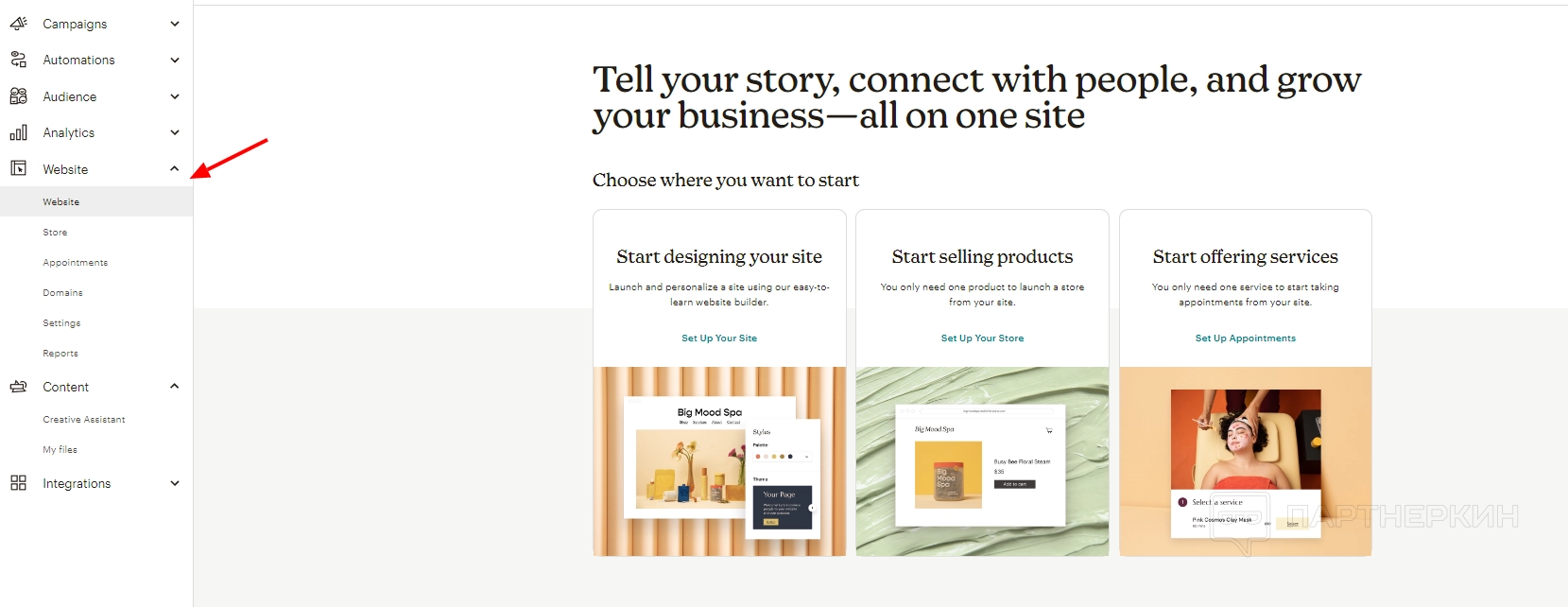Open Appointments in the sidebar
The height and width of the screenshot is (607, 1568).
pyautogui.click(x=75, y=263)
